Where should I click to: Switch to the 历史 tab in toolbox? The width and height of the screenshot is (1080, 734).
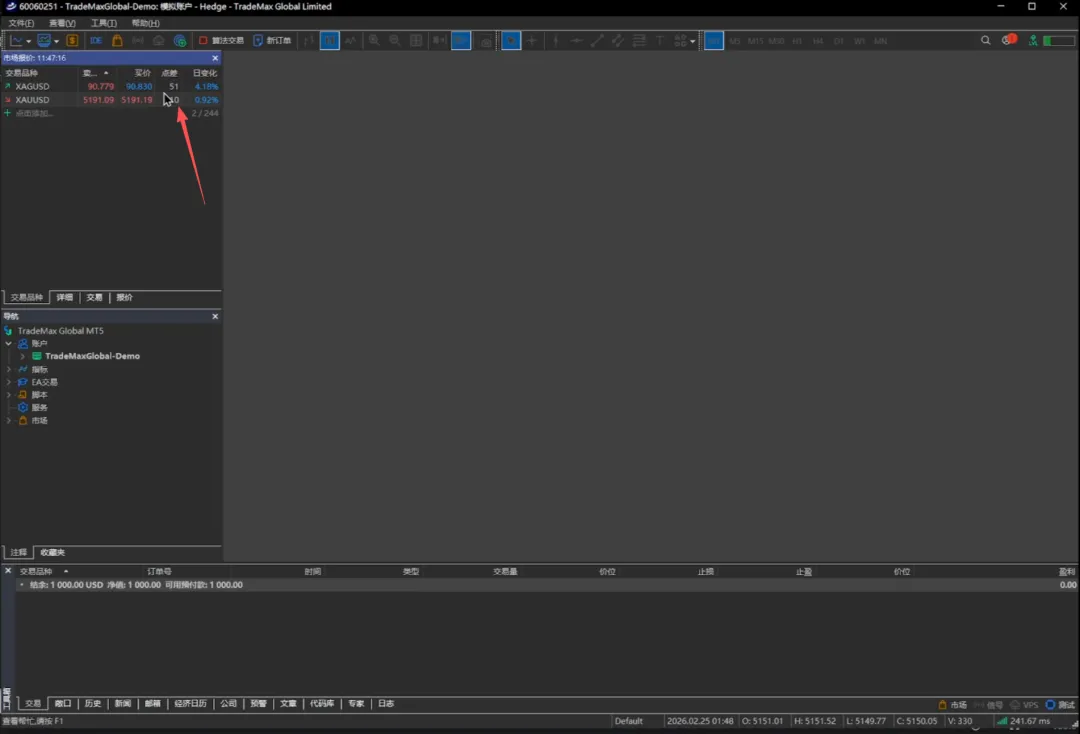tap(93, 704)
